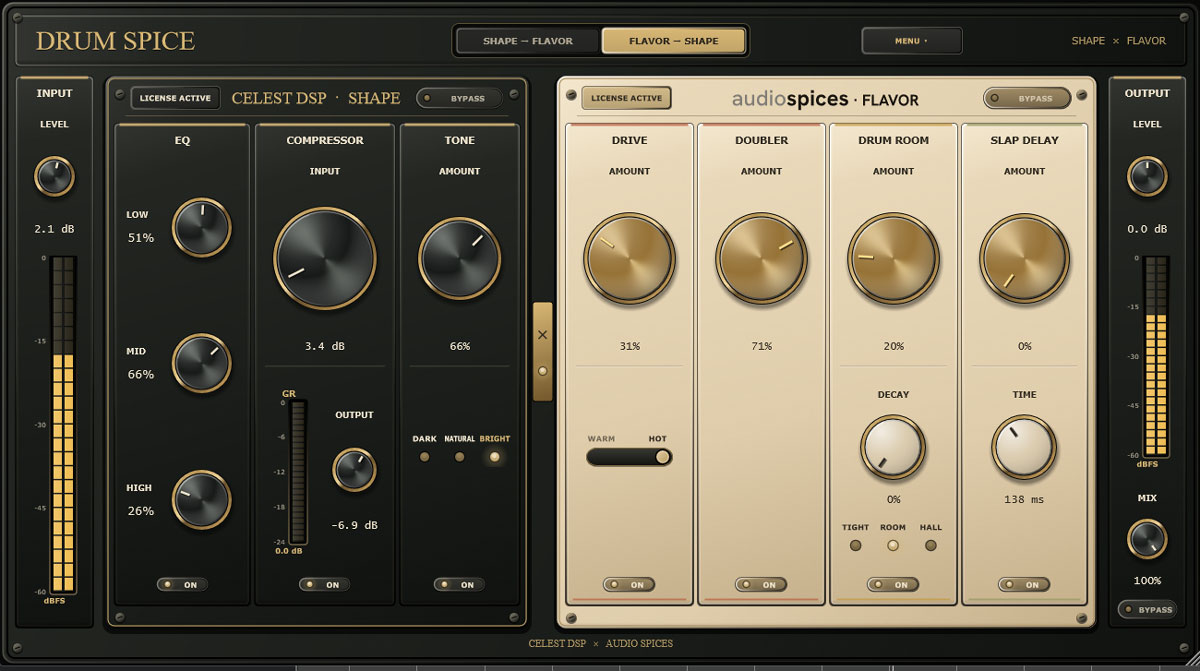Click the compressor GR meter
The width and height of the screenshot is (1200, 671).
(297, 472)
